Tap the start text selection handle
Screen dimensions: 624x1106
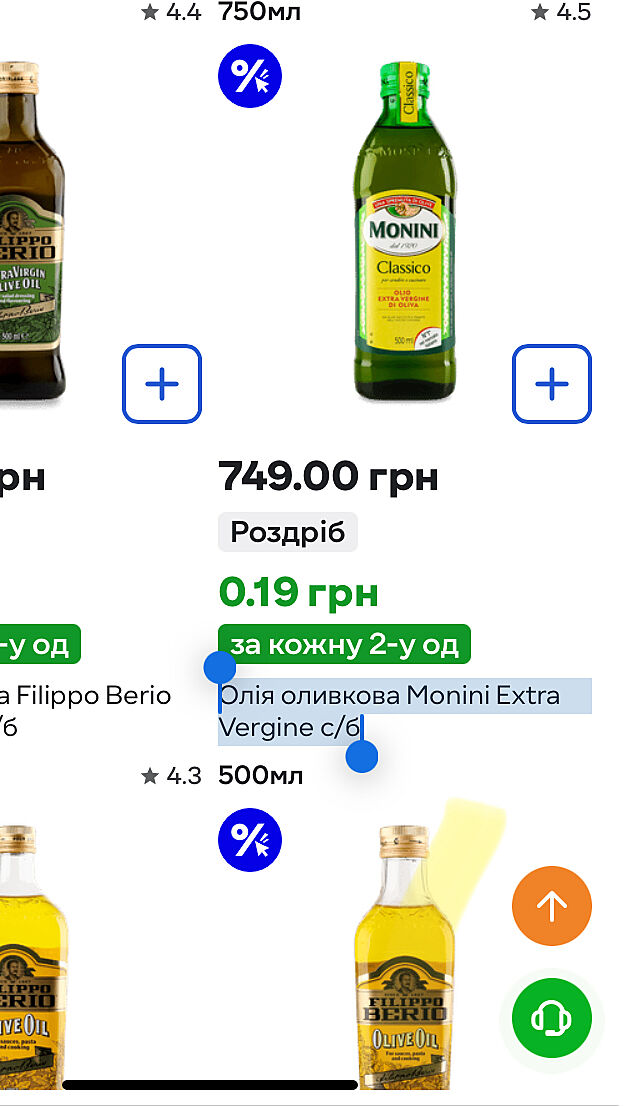click(219, 667)
